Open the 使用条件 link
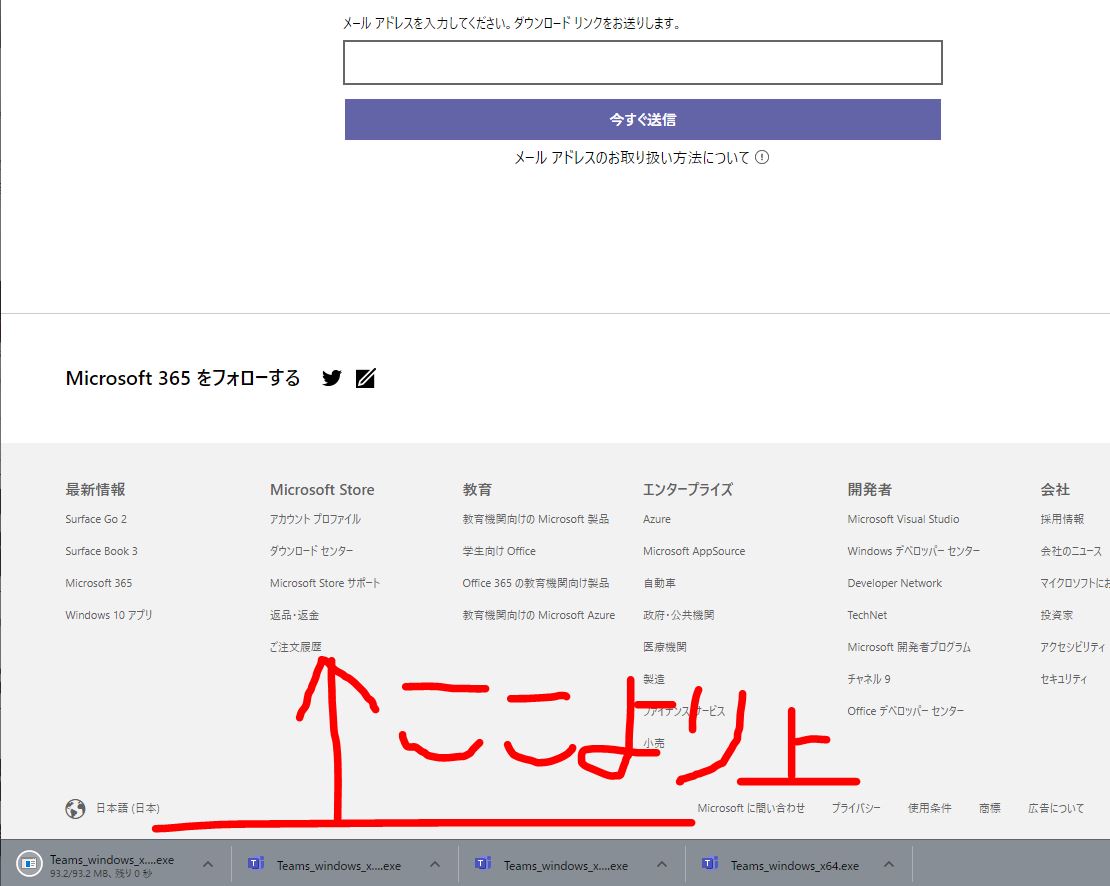The height and width of the screenshot is (886, 1110). click(x=929, y=808)
